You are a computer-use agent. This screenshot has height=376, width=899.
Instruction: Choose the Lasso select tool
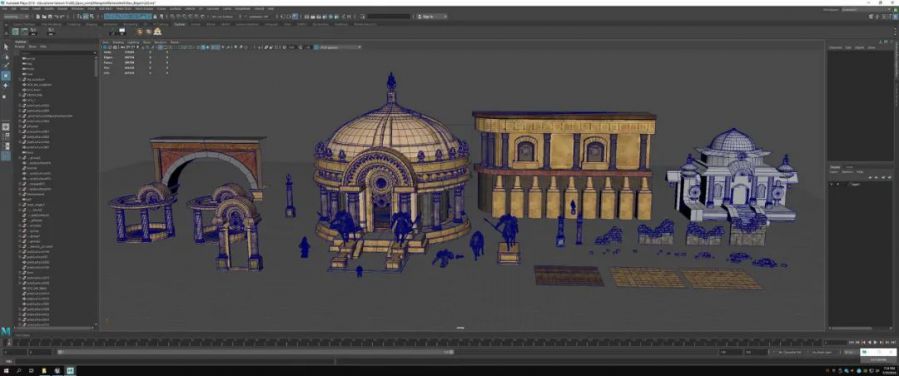pos(6,57)
